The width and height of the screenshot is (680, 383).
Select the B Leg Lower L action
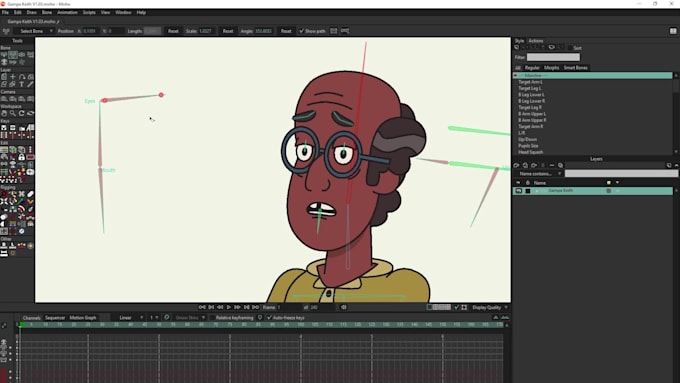pyautogui.click(x=531, y=95)
